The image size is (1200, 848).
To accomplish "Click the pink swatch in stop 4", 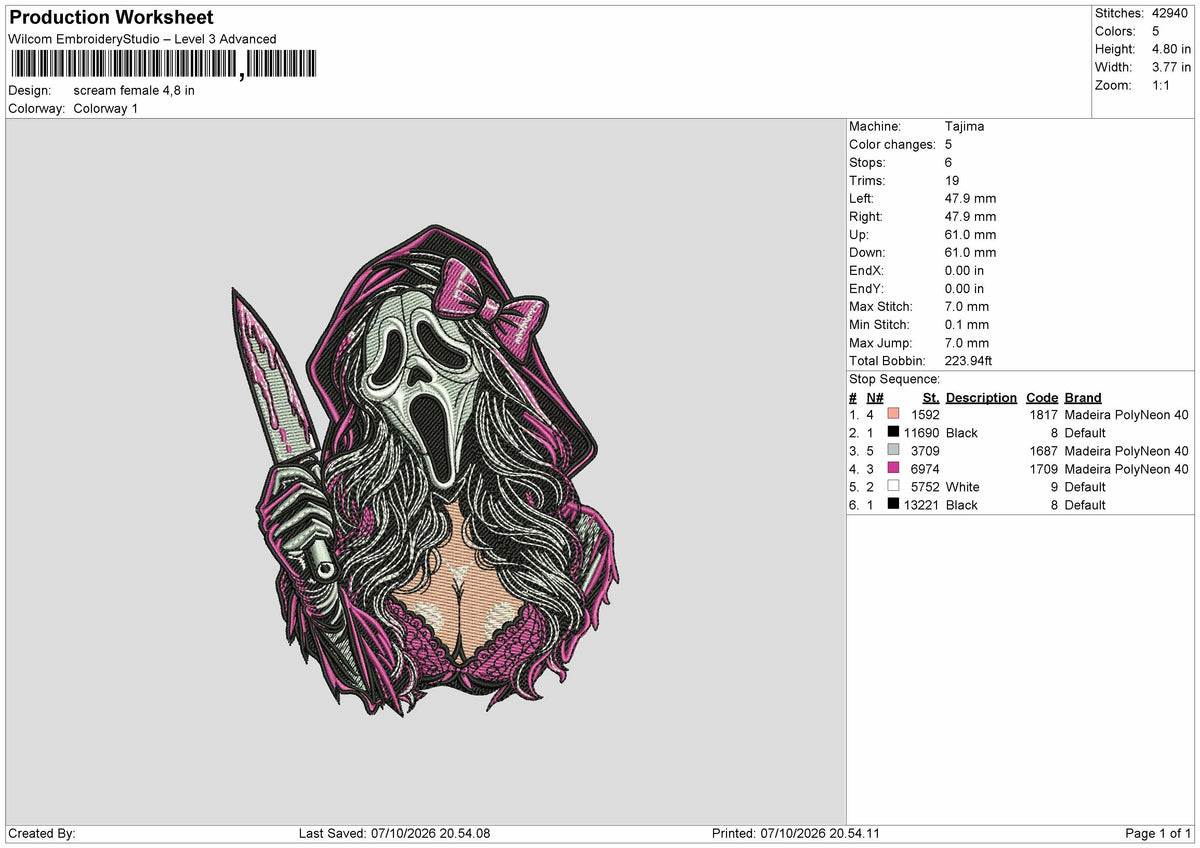I will 893,468.
